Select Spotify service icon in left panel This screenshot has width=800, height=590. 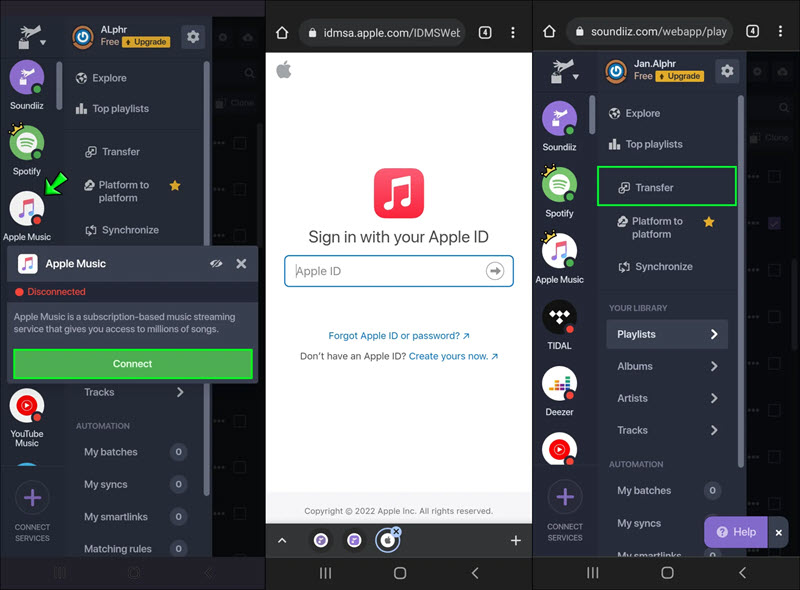click(27, 142)
